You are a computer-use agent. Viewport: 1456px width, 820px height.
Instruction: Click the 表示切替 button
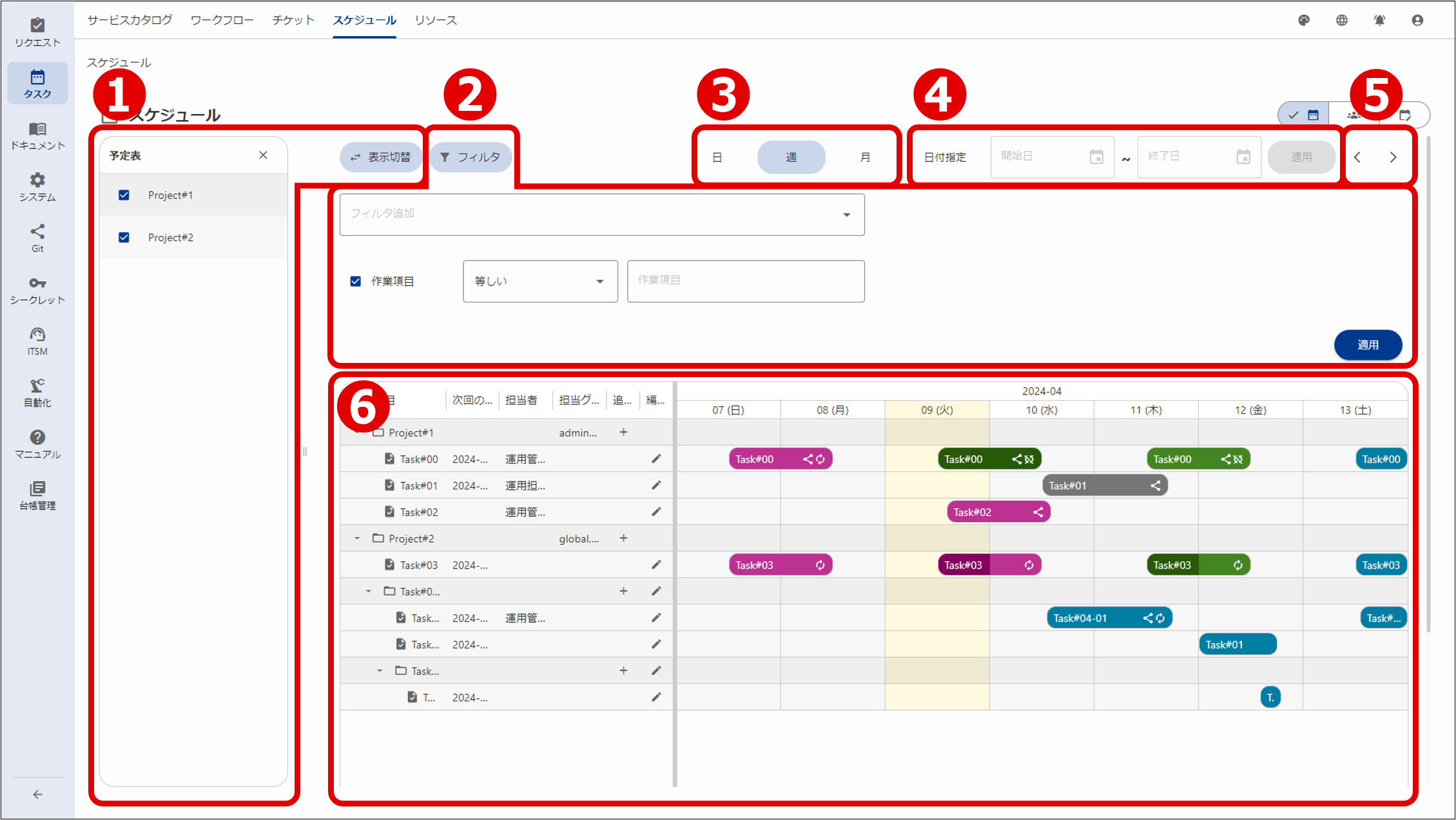(381, 156)
